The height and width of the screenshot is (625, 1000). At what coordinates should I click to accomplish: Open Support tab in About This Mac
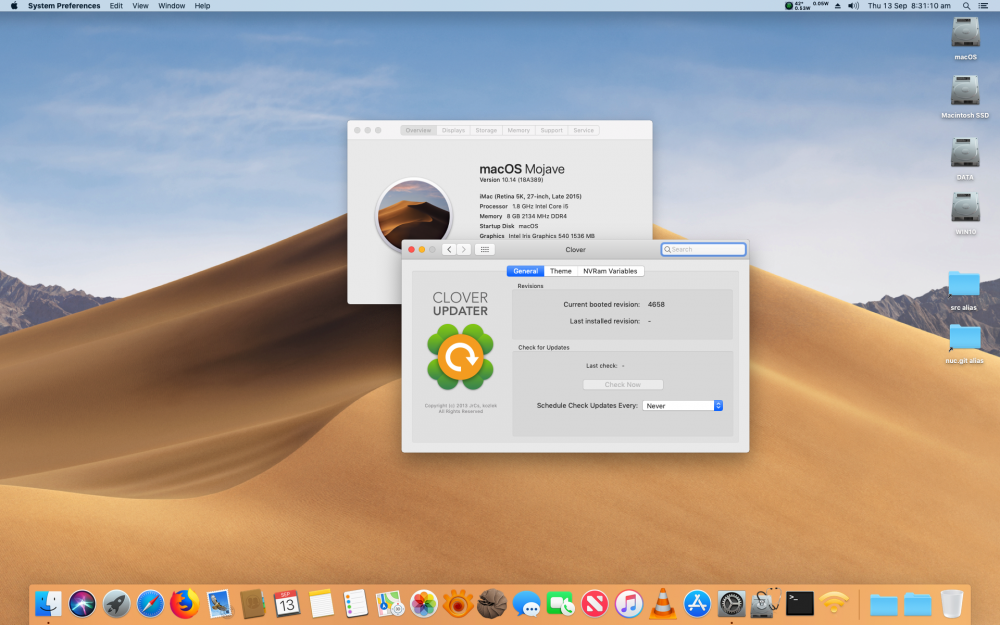point(552,130)
